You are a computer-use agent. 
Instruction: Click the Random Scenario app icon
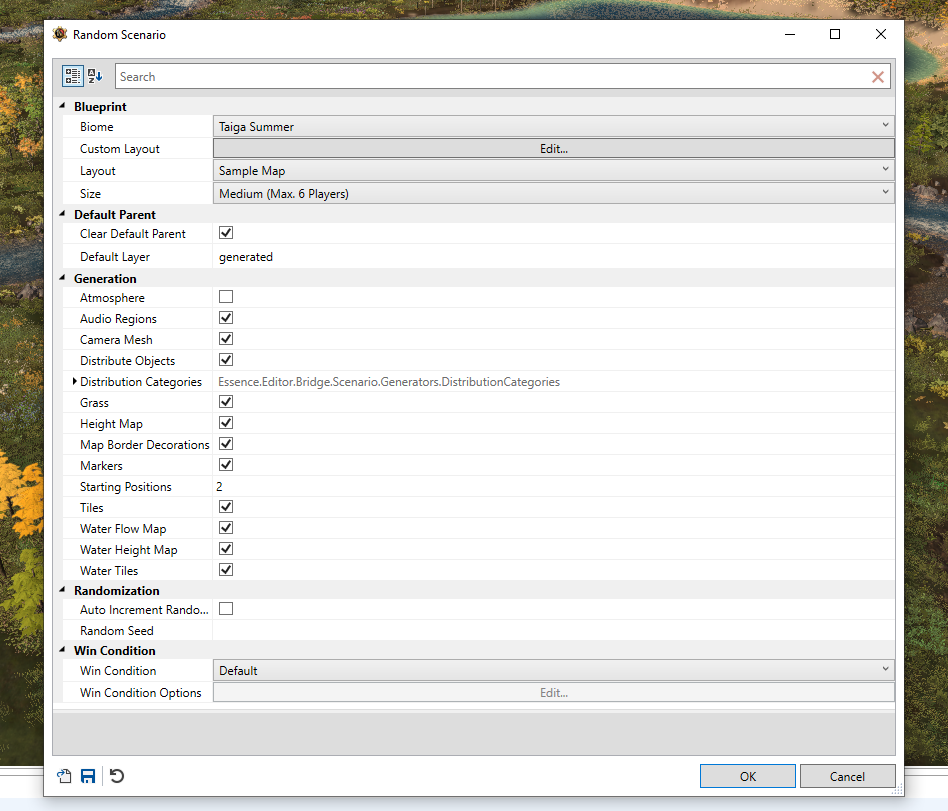pos(59,34)
